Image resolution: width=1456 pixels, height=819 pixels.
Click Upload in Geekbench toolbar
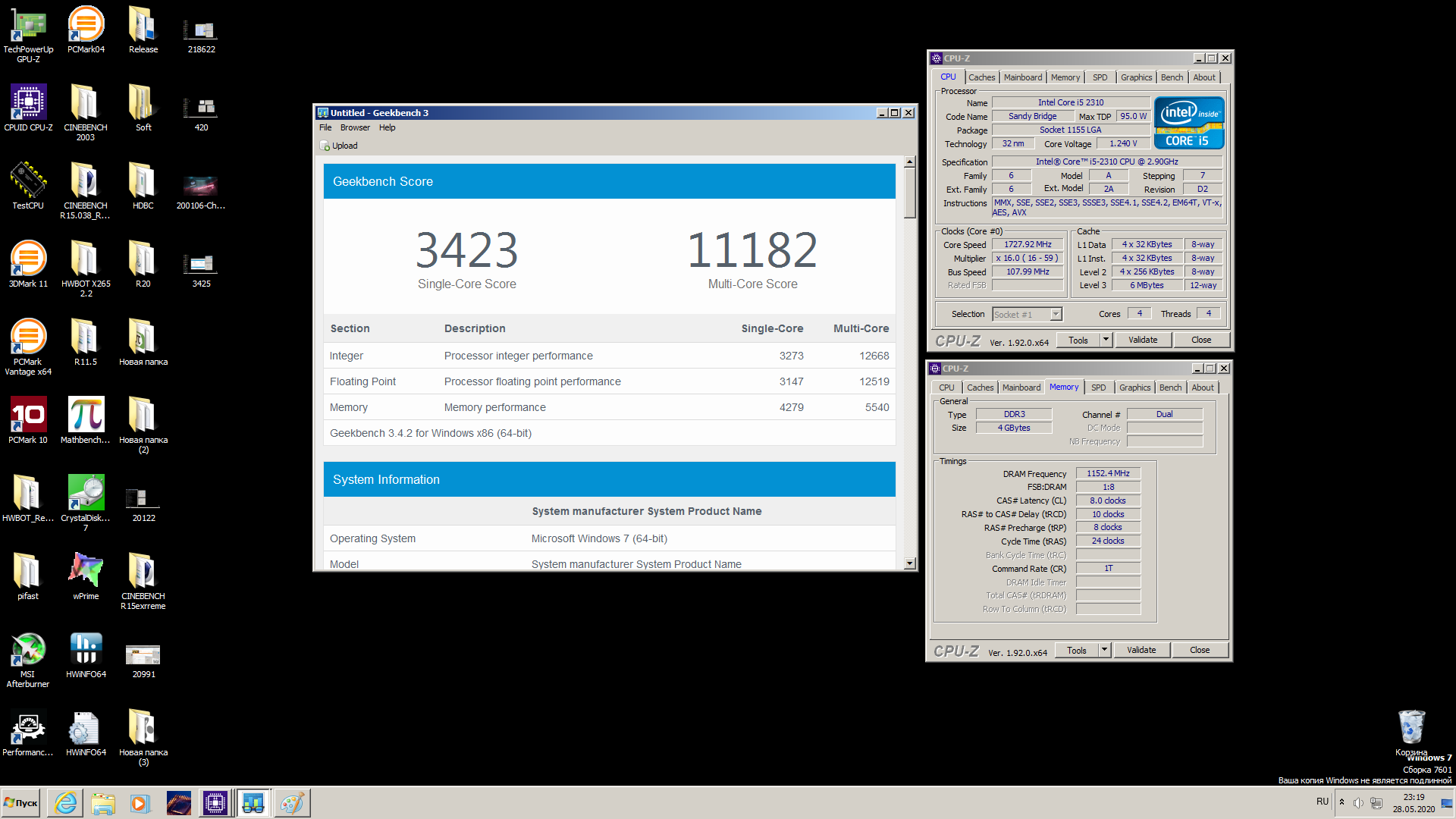tap(339, 146)
